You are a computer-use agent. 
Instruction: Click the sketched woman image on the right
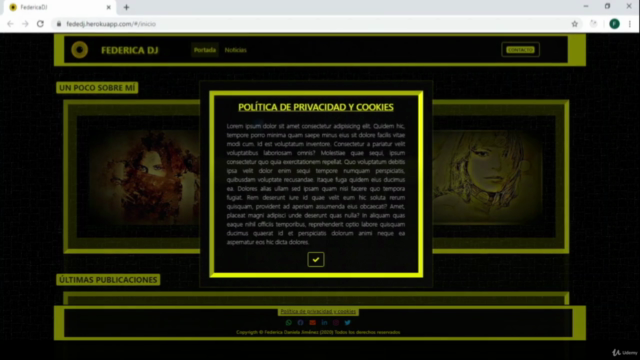[x=488, y=177]
